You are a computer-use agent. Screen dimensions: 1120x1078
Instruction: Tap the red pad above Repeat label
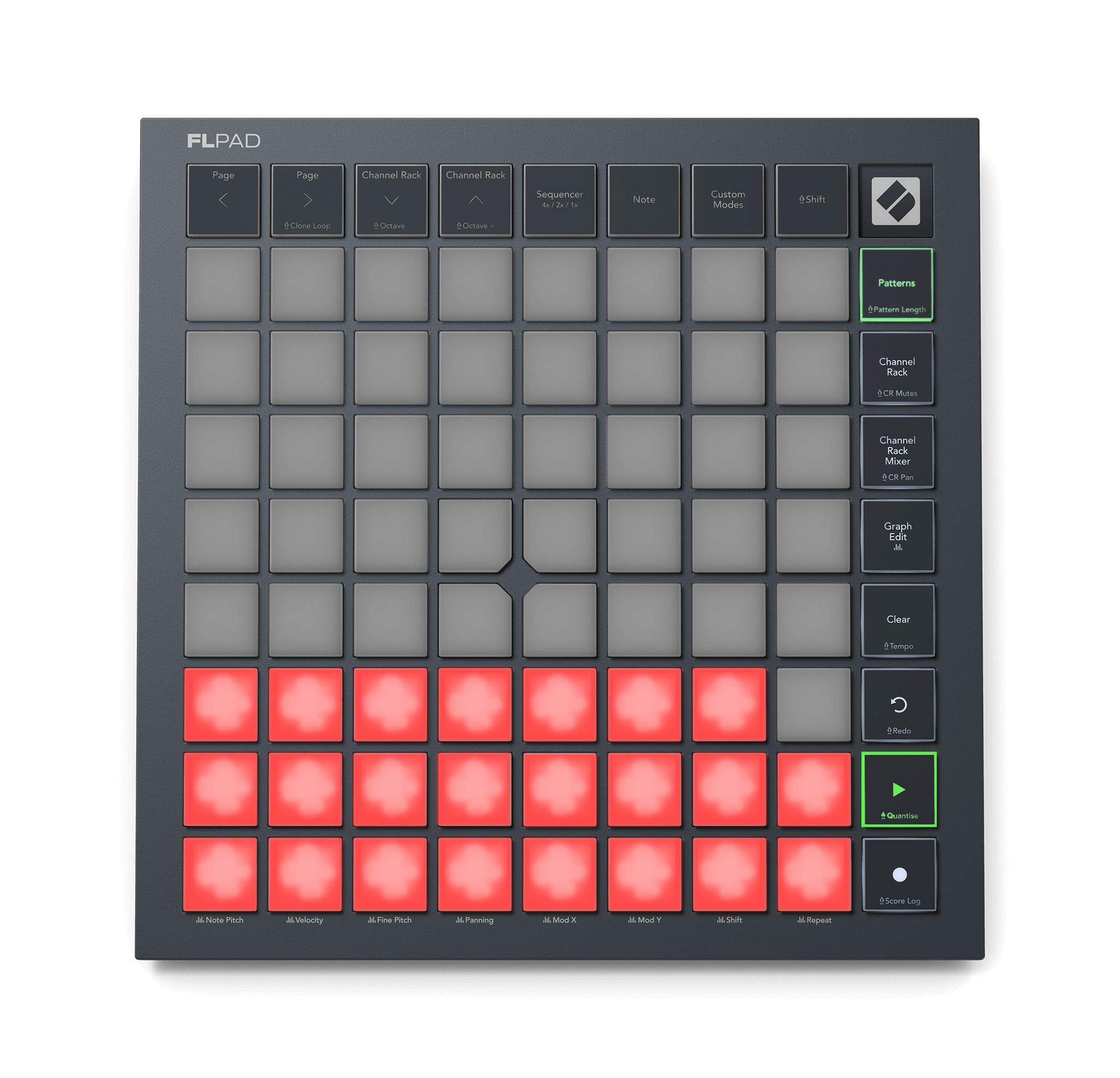pos(814,874)
